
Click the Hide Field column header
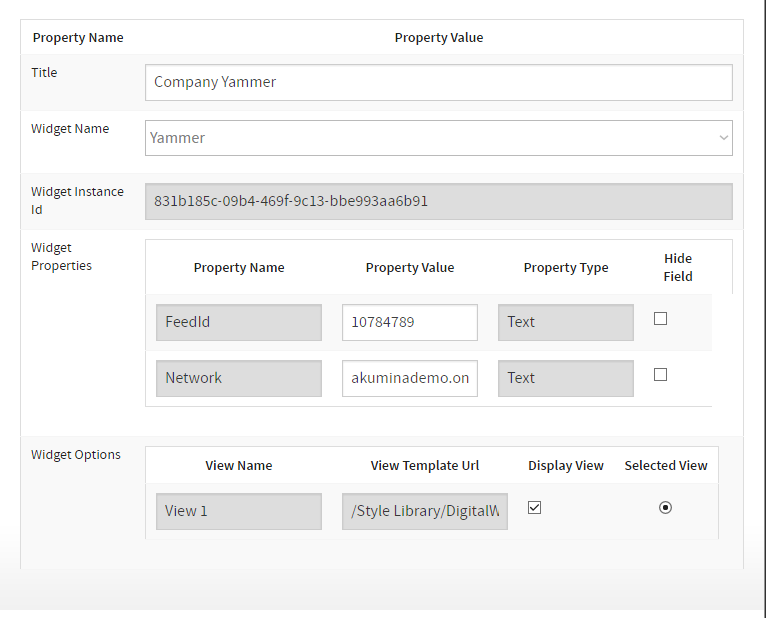(x=678, y=267)
